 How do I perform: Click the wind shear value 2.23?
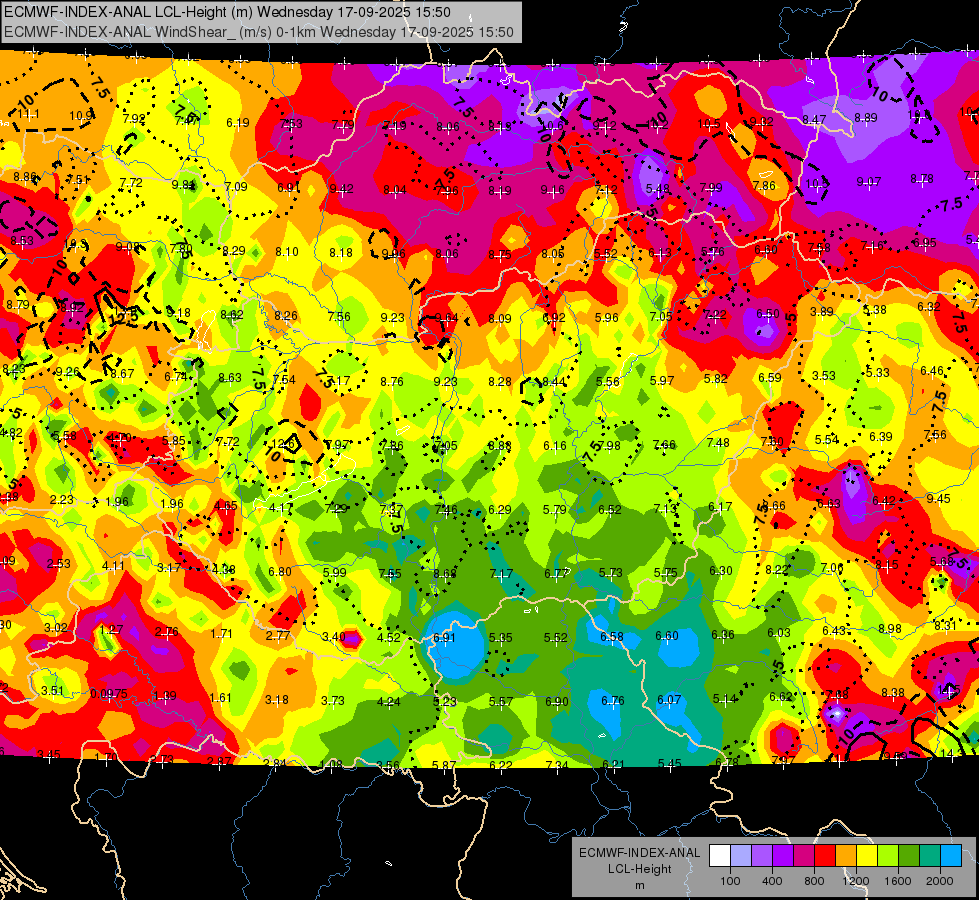(62, 500)
